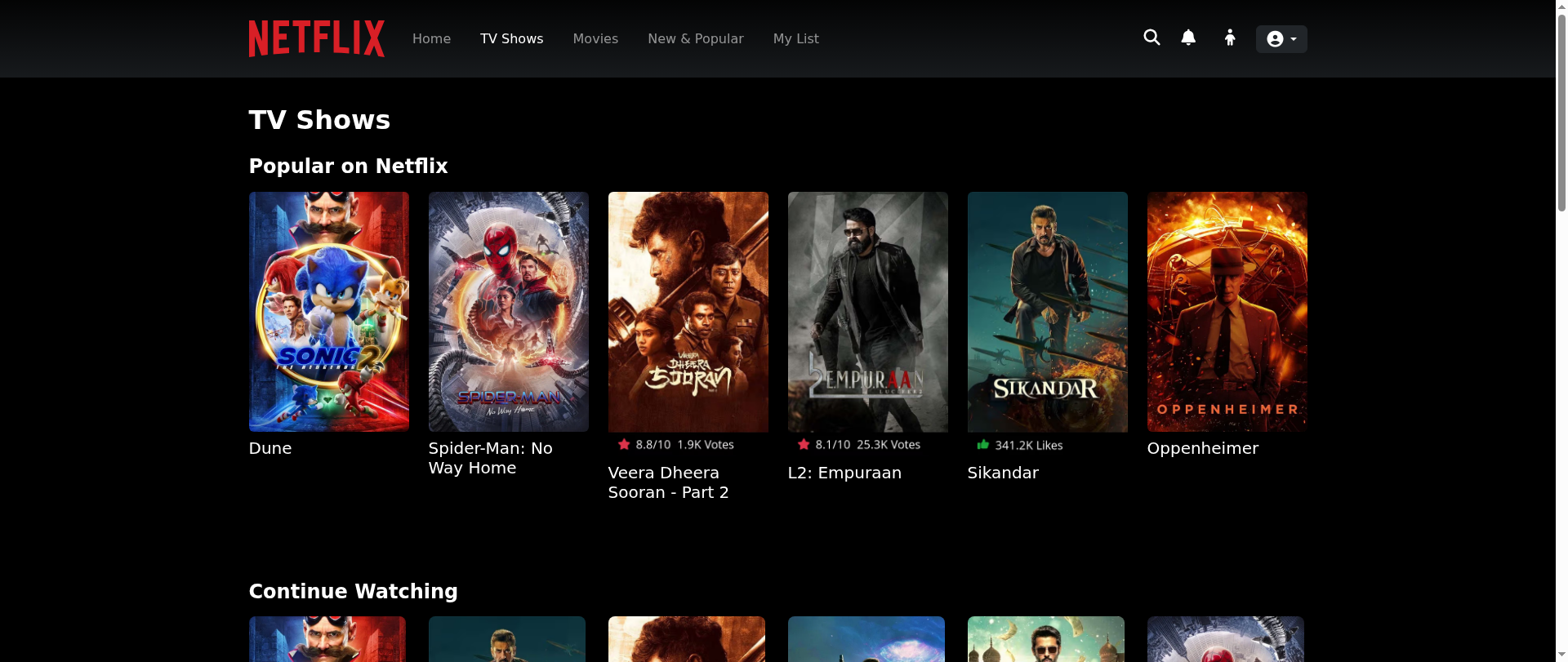This screenshot has width=1568, height=662.
Task: Click the Dune title text
Action: coord(270,448)
